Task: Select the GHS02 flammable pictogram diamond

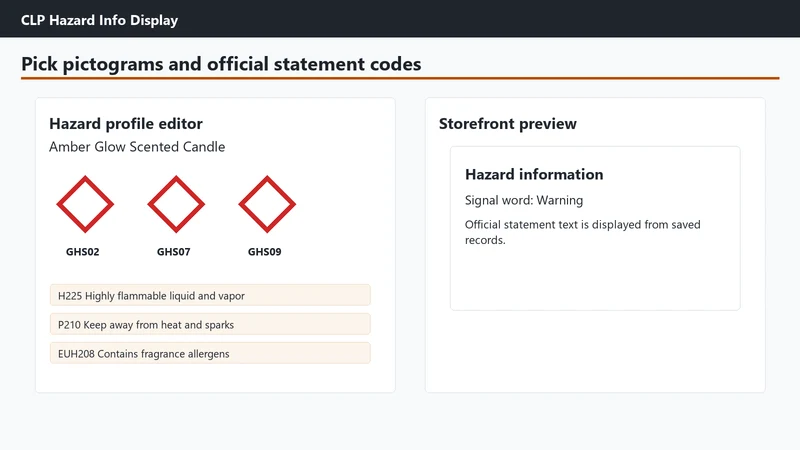Action: pyautogui.click(x=85, y=204)
